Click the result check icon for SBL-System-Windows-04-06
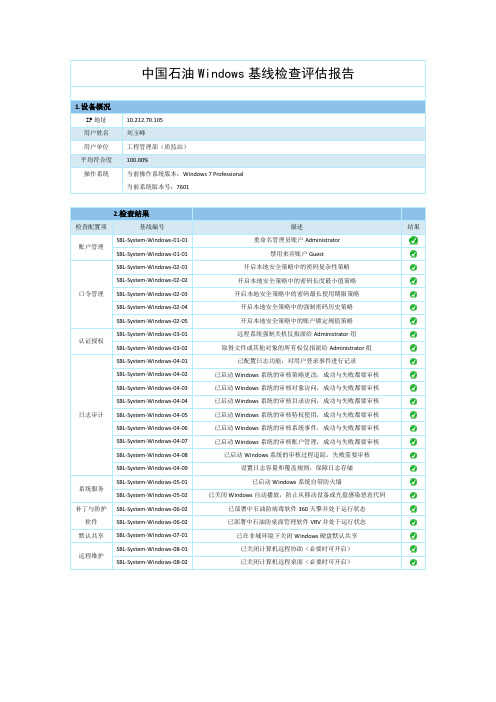 click(413, 428)
